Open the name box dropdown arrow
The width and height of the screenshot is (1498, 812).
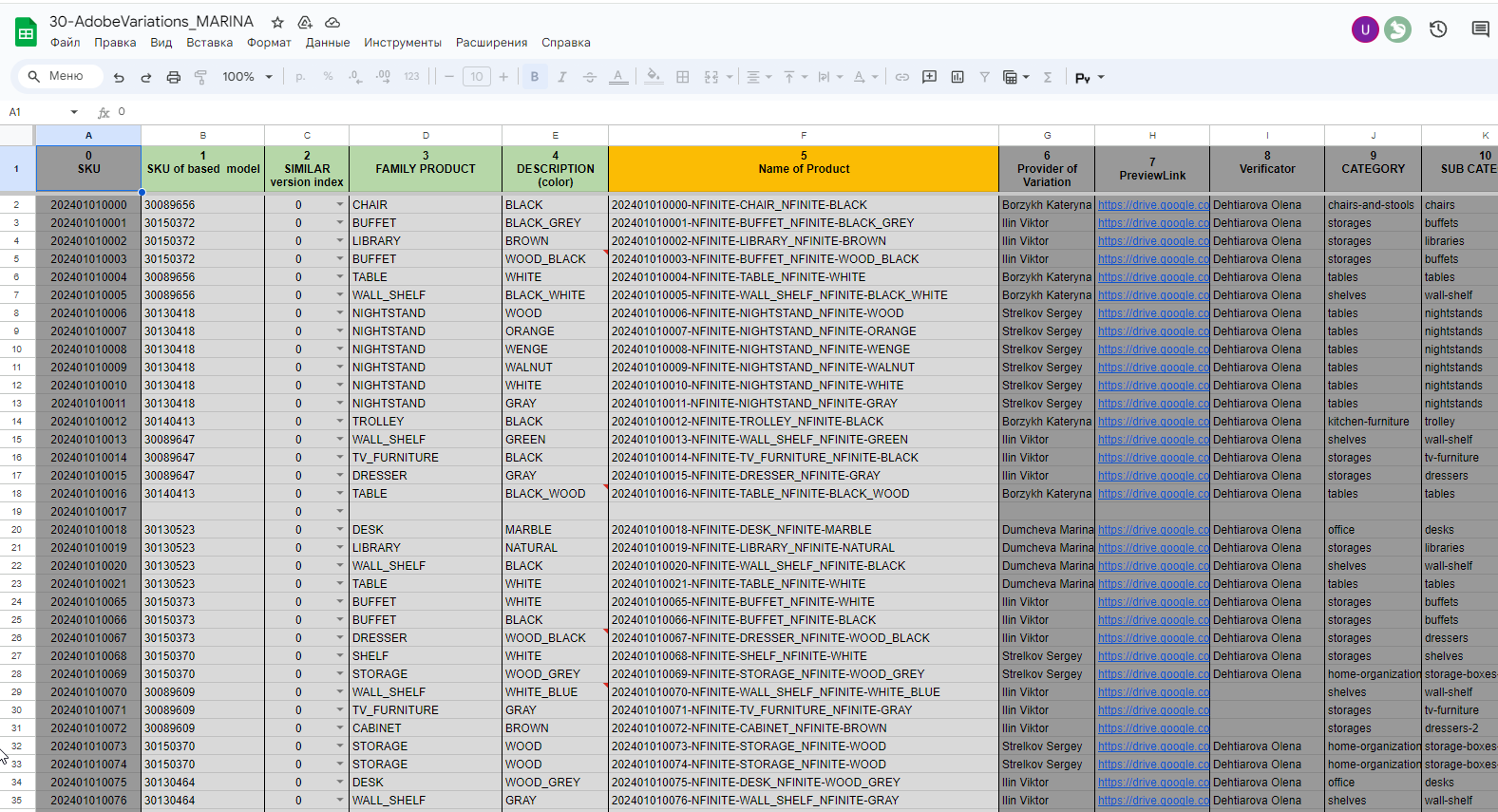pos(74,112)
